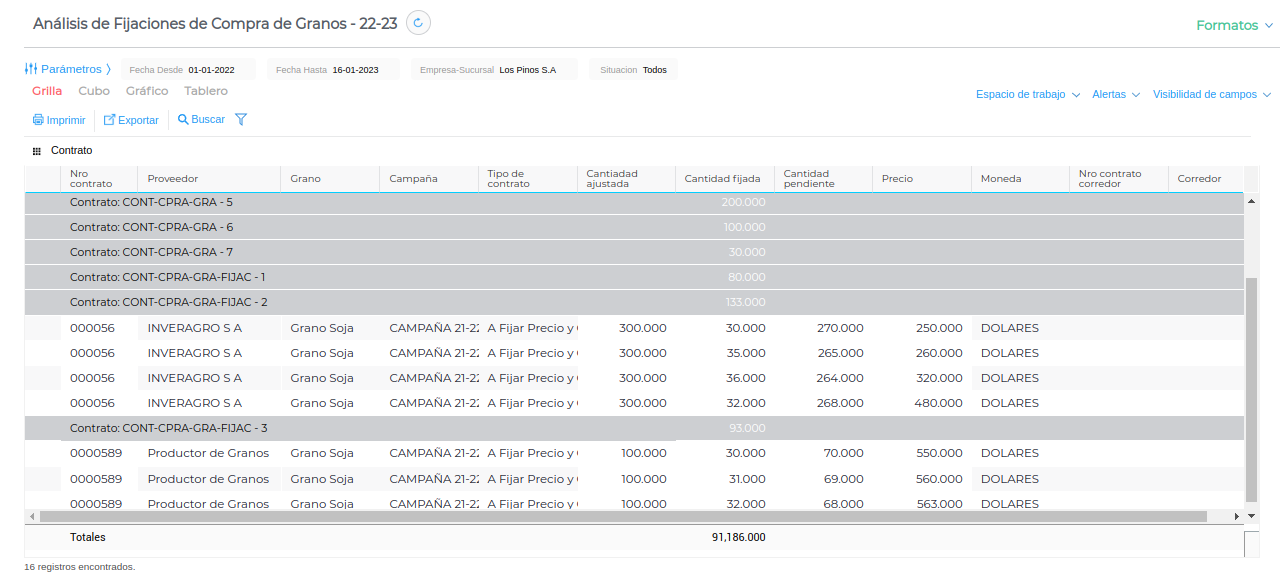
Task: Click the Situacion field showing Todos
Action: pos(634,70)
